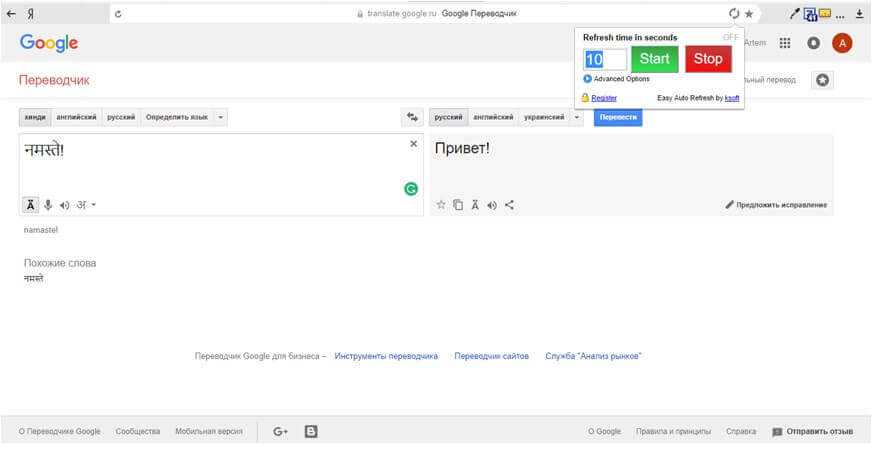Click the refresh seconds input field
This screenshot has height=449, width=893.
[x=605, y=59]
